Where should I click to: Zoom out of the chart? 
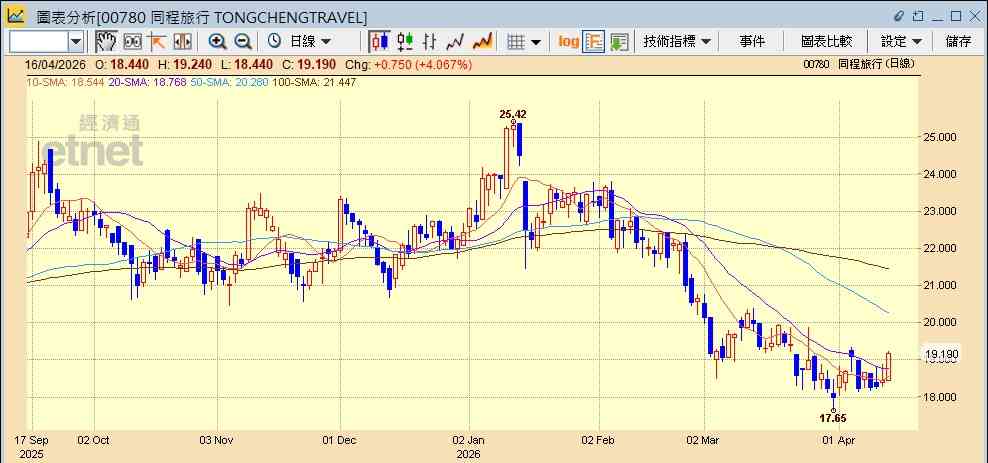coord(243,42)
